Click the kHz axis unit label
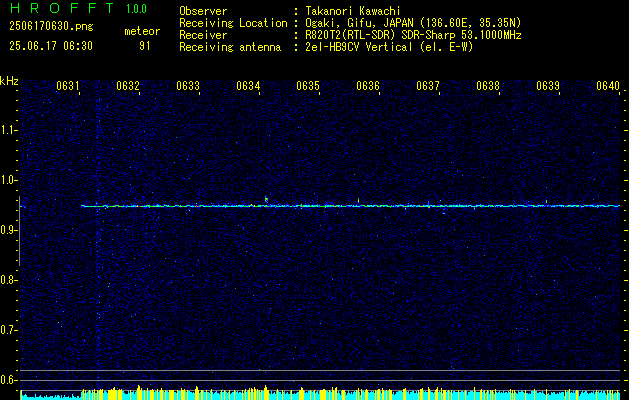629x400 pixels. (x=9, y=81)
